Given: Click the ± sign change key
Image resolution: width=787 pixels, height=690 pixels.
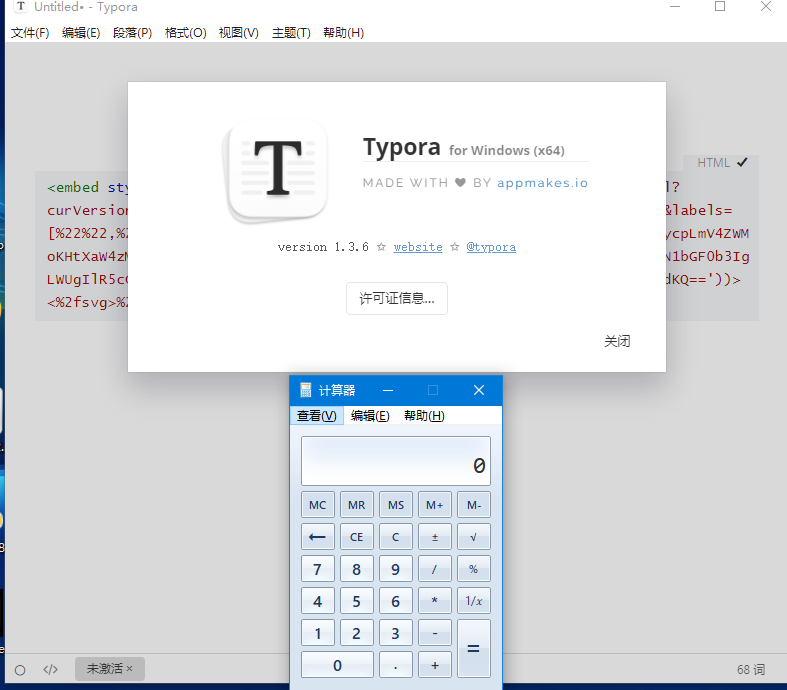Looking at the screenshot, I should (435, 537).
